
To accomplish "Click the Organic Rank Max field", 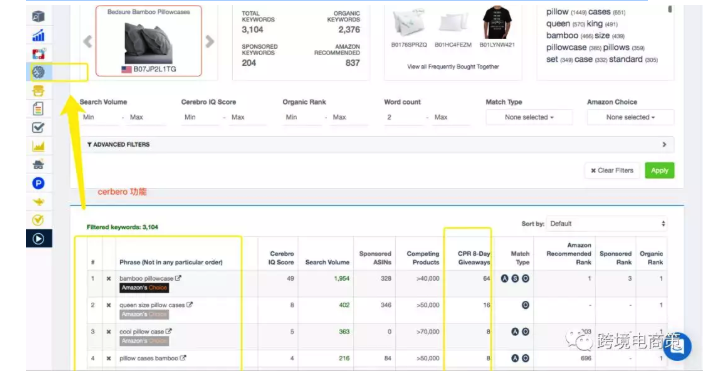I will (349, 117).
